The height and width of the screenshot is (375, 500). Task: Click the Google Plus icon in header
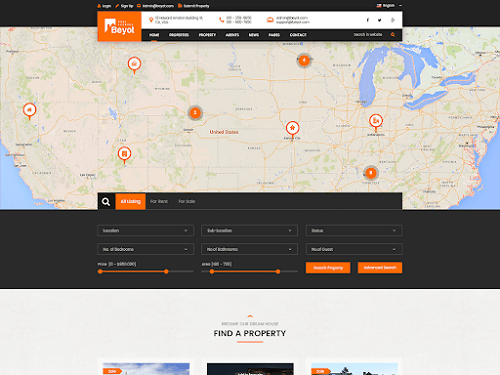(393, 20)
